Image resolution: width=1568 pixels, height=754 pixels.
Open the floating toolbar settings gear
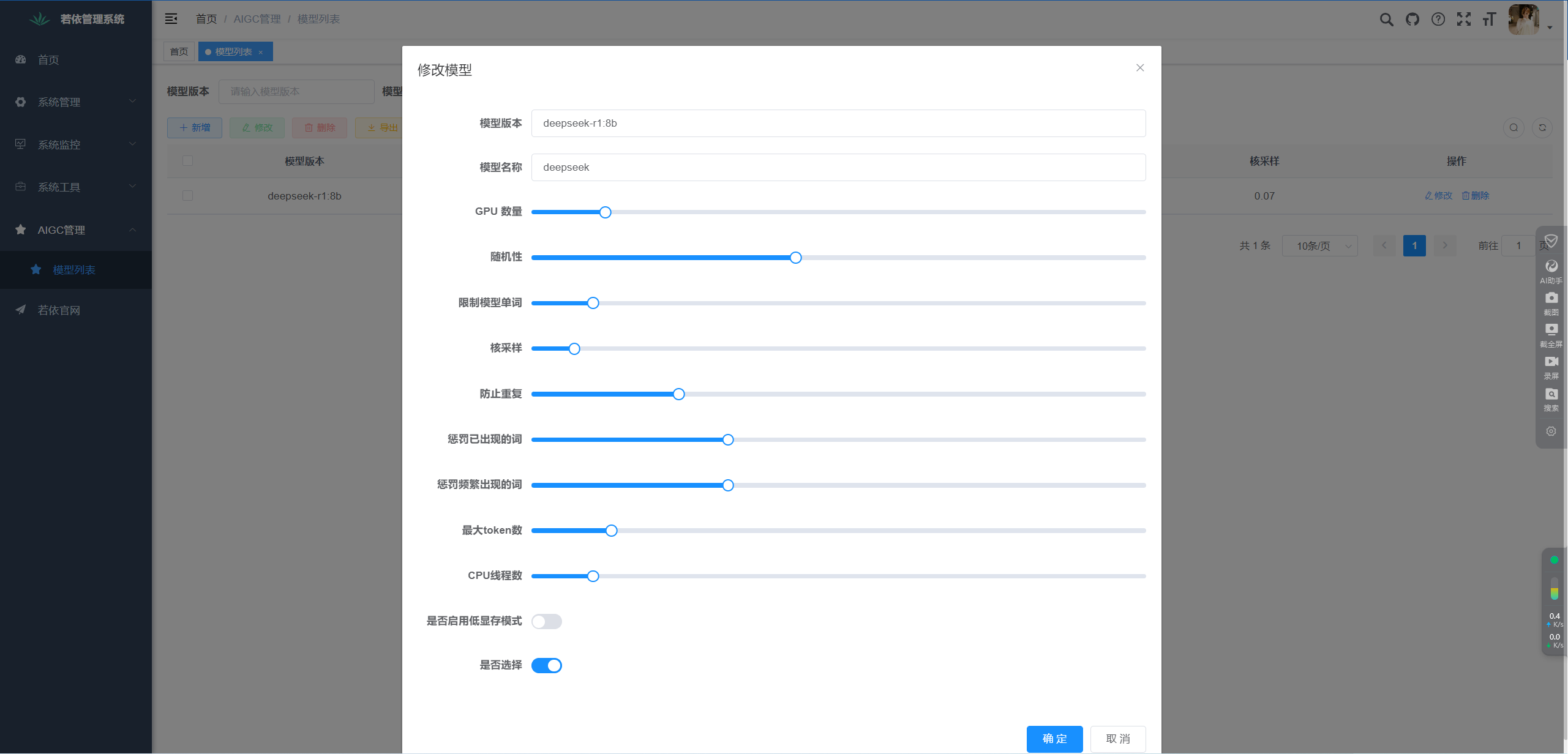tap(1551, 431)
